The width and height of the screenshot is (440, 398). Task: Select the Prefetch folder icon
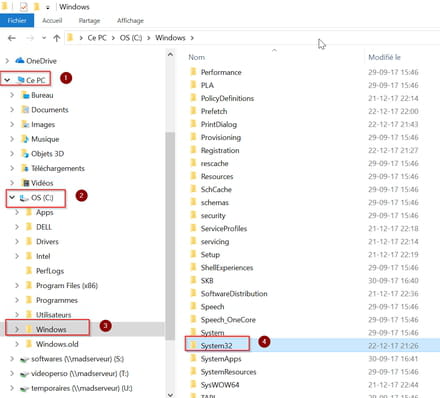click(x=193, y=111)
